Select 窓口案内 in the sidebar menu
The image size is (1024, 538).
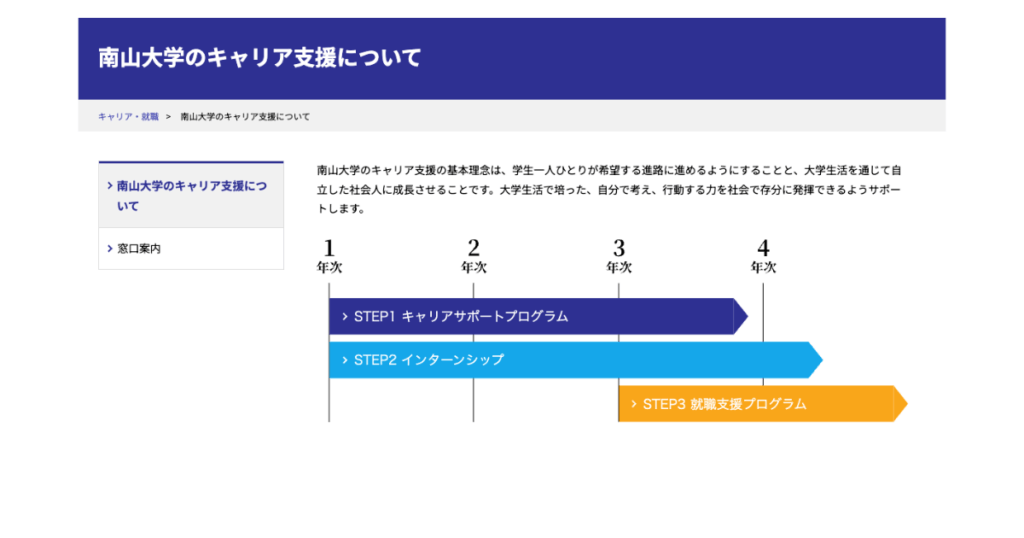pos(139,249)
